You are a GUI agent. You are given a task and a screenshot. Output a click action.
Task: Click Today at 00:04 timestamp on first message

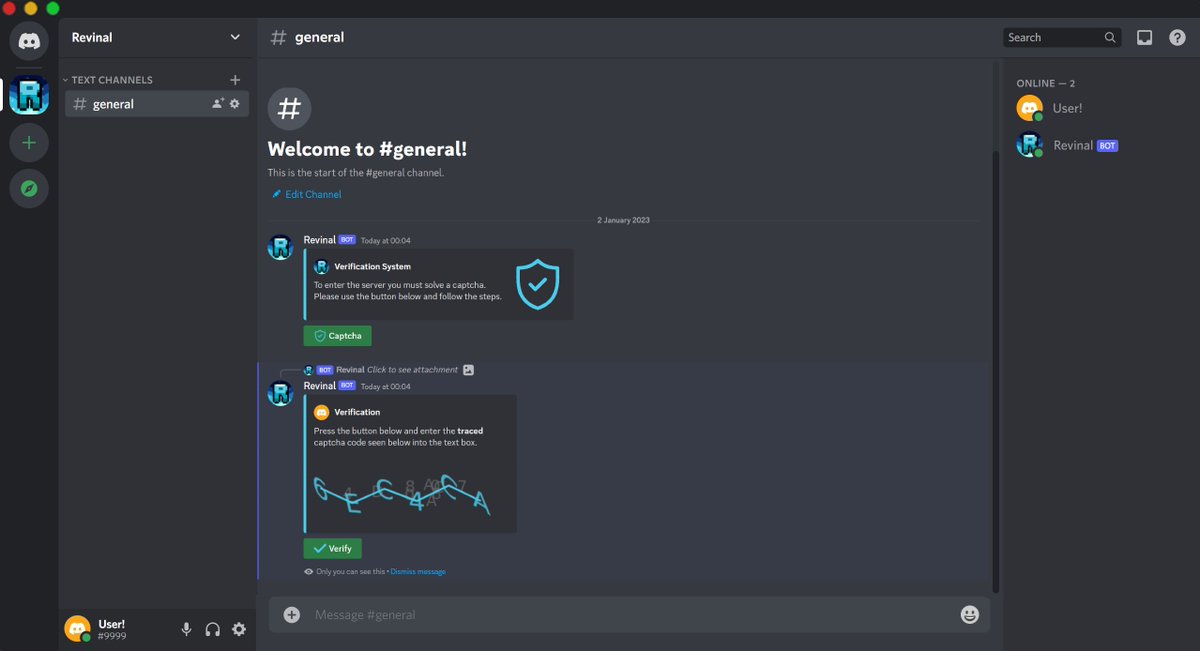pyautogui.click(x=385, y=241)
